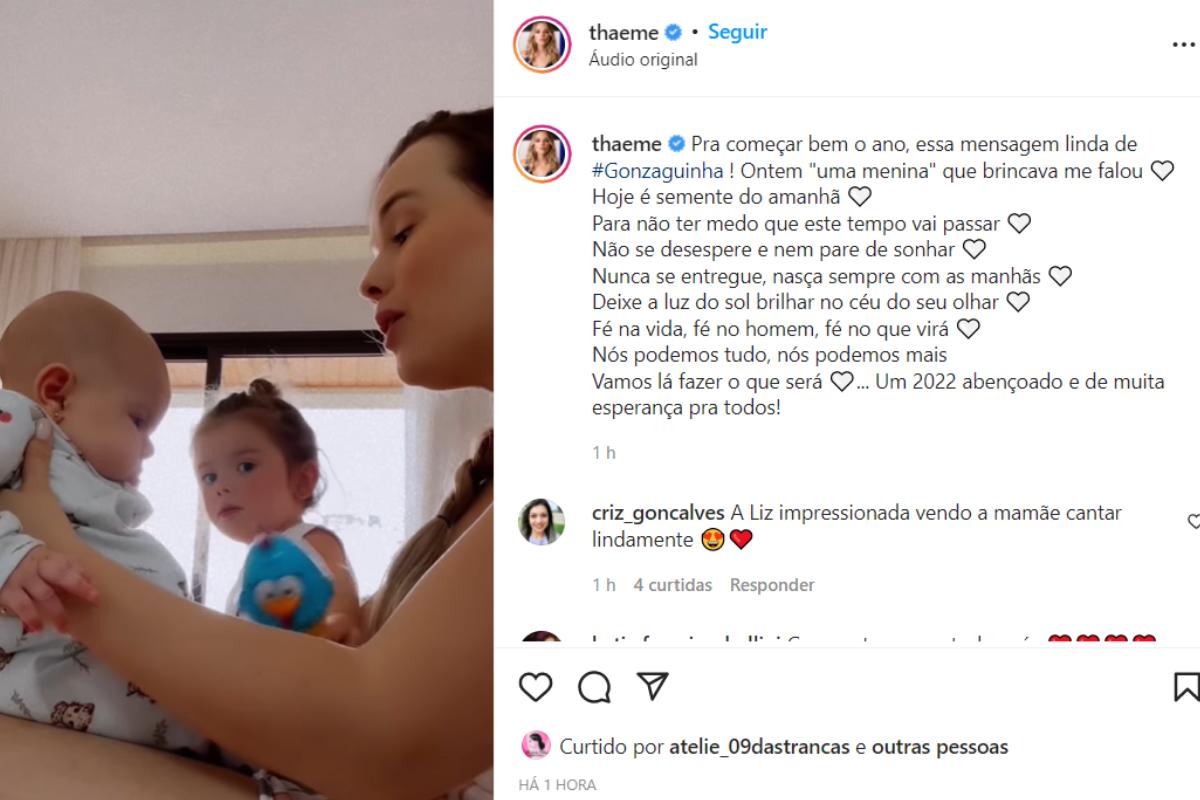Open thaeme profile picture in header
This screenshot has height=800, width=1200.
coord(541,44)
